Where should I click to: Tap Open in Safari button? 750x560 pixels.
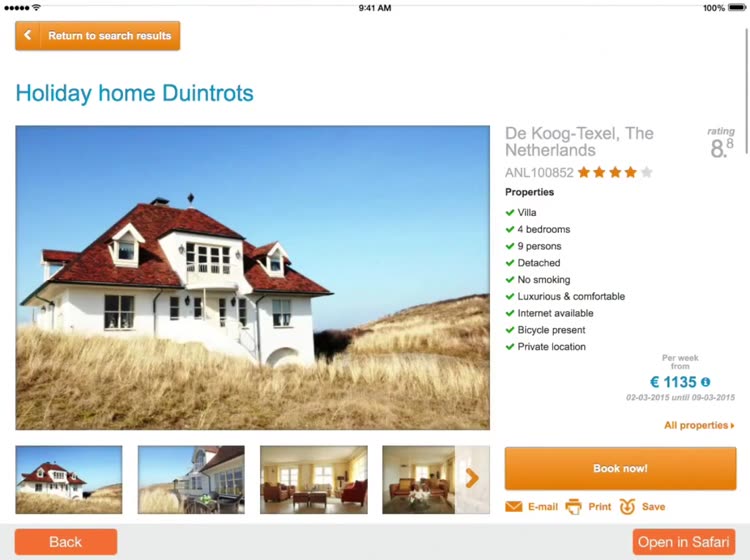(x=684, y=542)
